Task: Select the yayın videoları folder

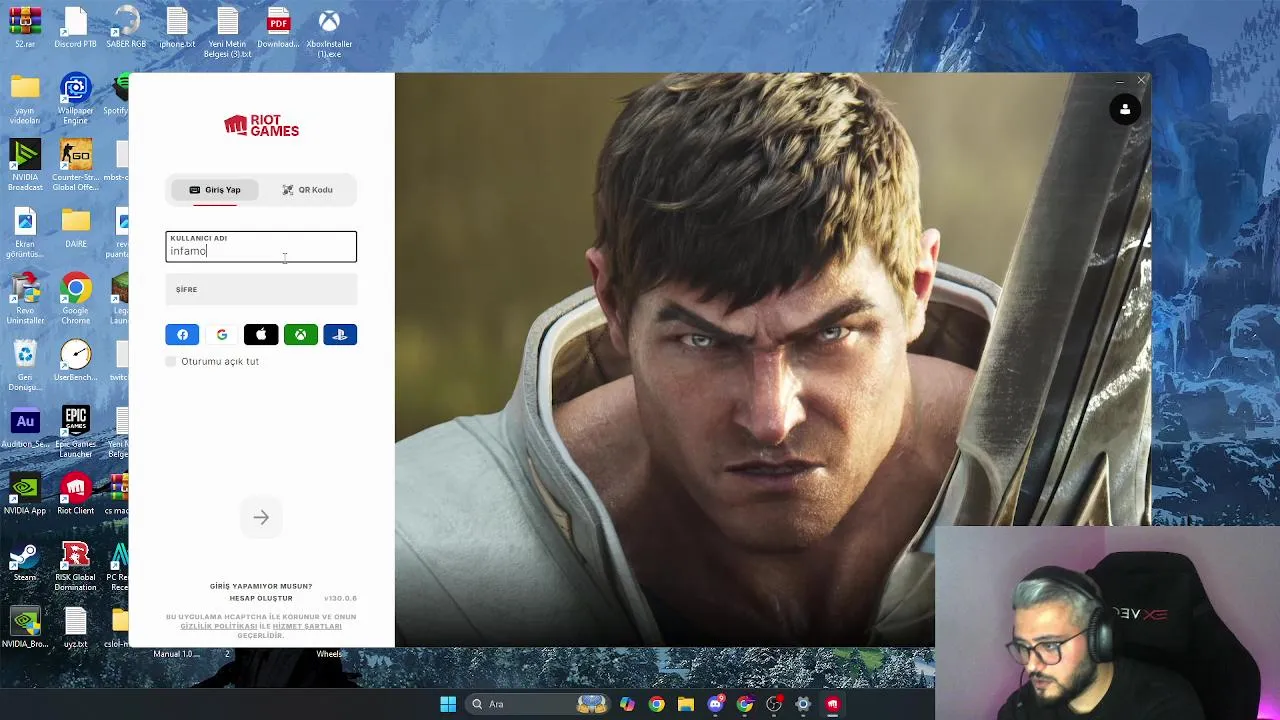Action: point(25,100)
